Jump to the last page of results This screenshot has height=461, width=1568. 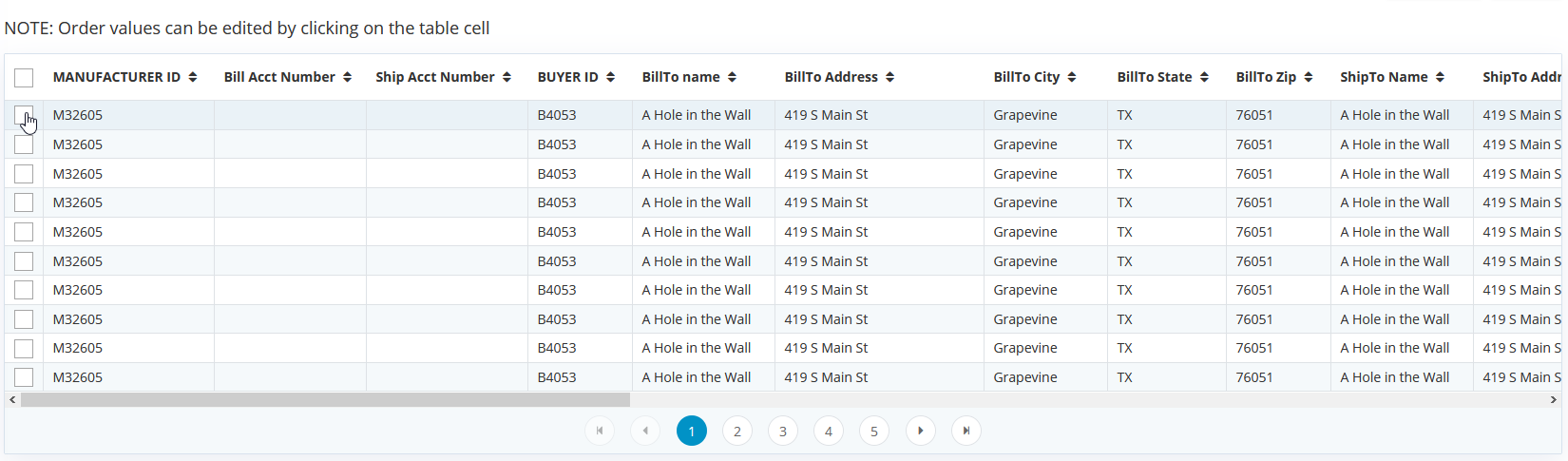[966, 431]
